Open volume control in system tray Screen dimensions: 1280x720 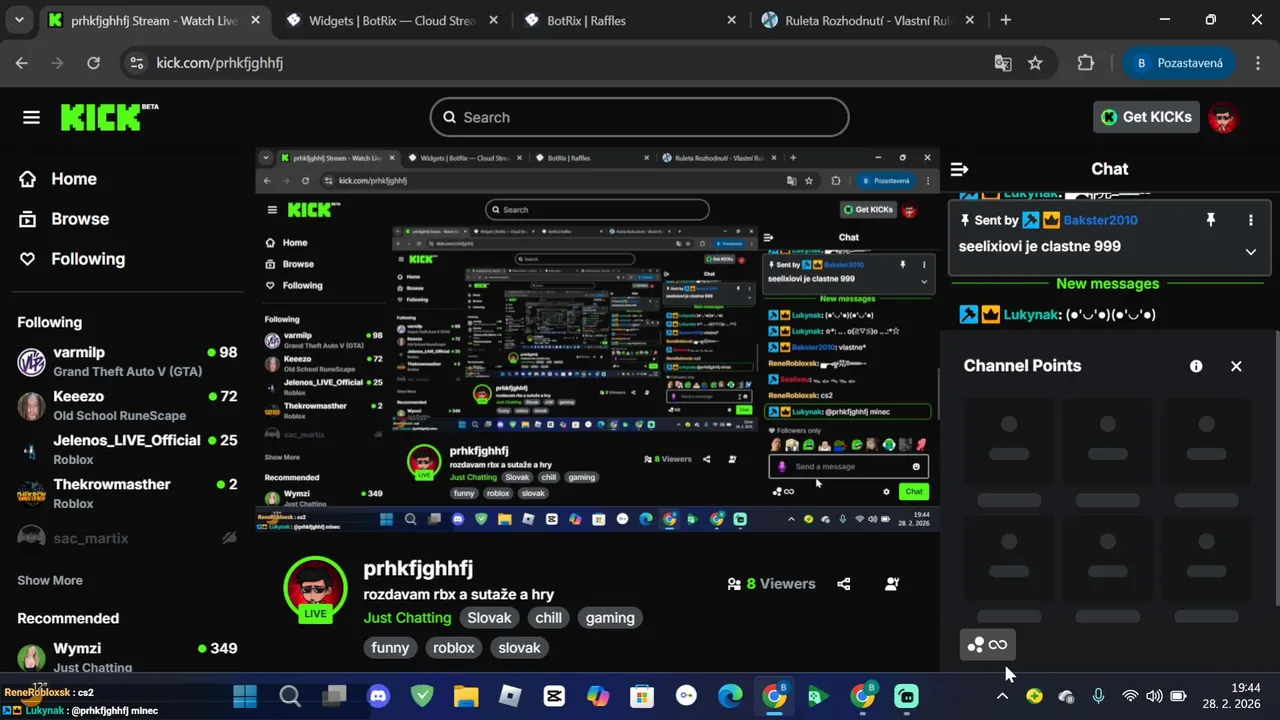(x=1154, y=696)
